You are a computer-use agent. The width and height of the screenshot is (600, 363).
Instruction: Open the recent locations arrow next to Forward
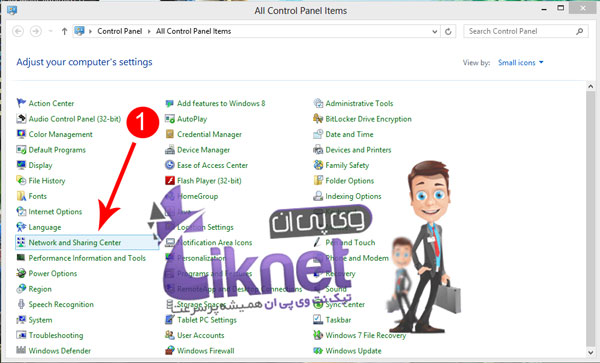(51, 31)
